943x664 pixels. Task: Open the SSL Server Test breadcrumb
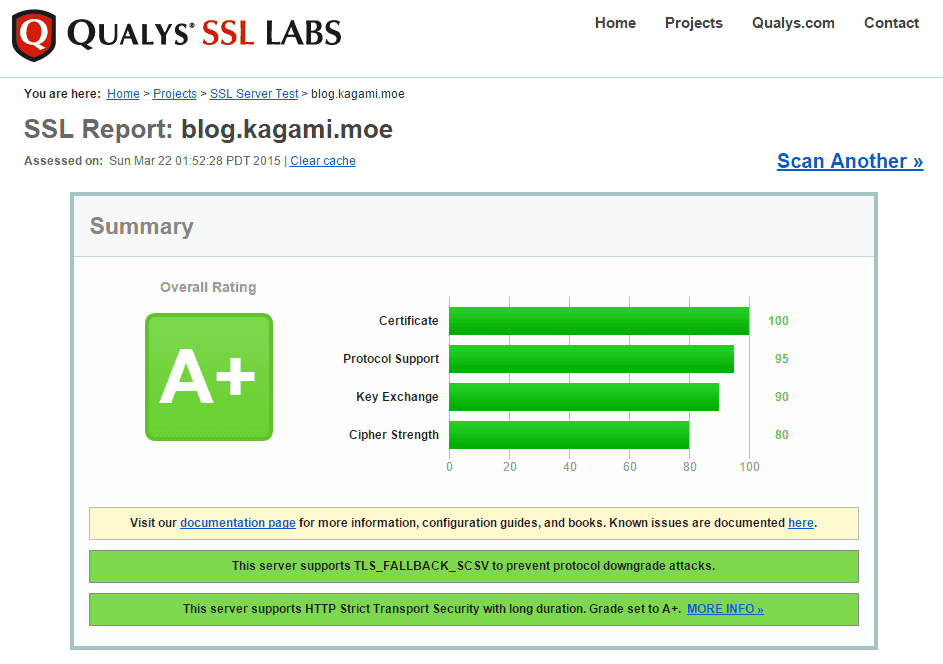(x=254, y=94)
